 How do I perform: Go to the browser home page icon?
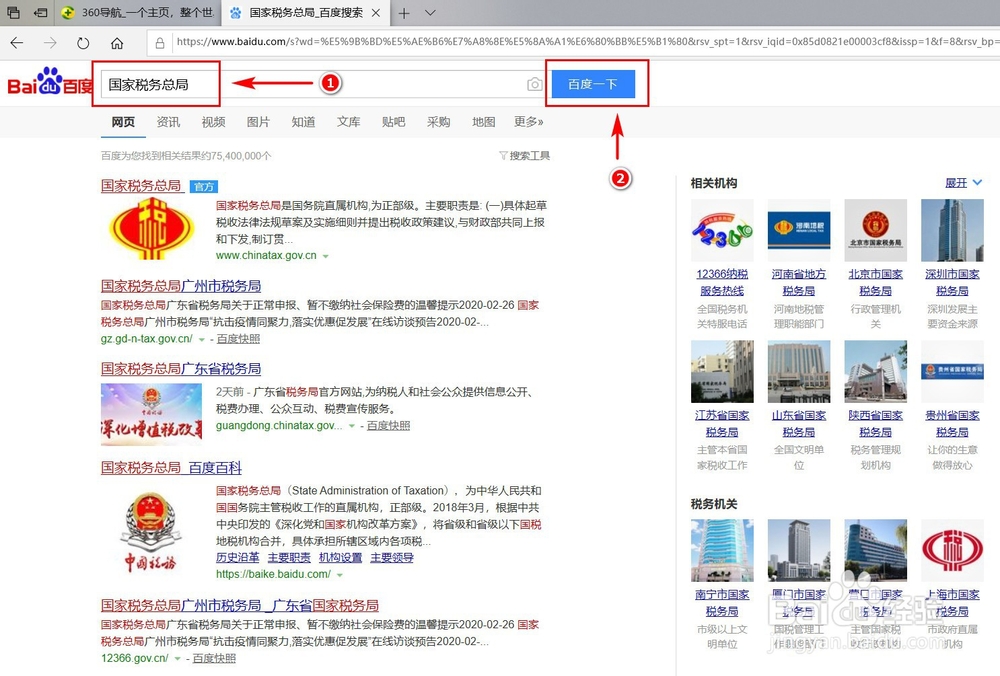[x=117, y=43]
